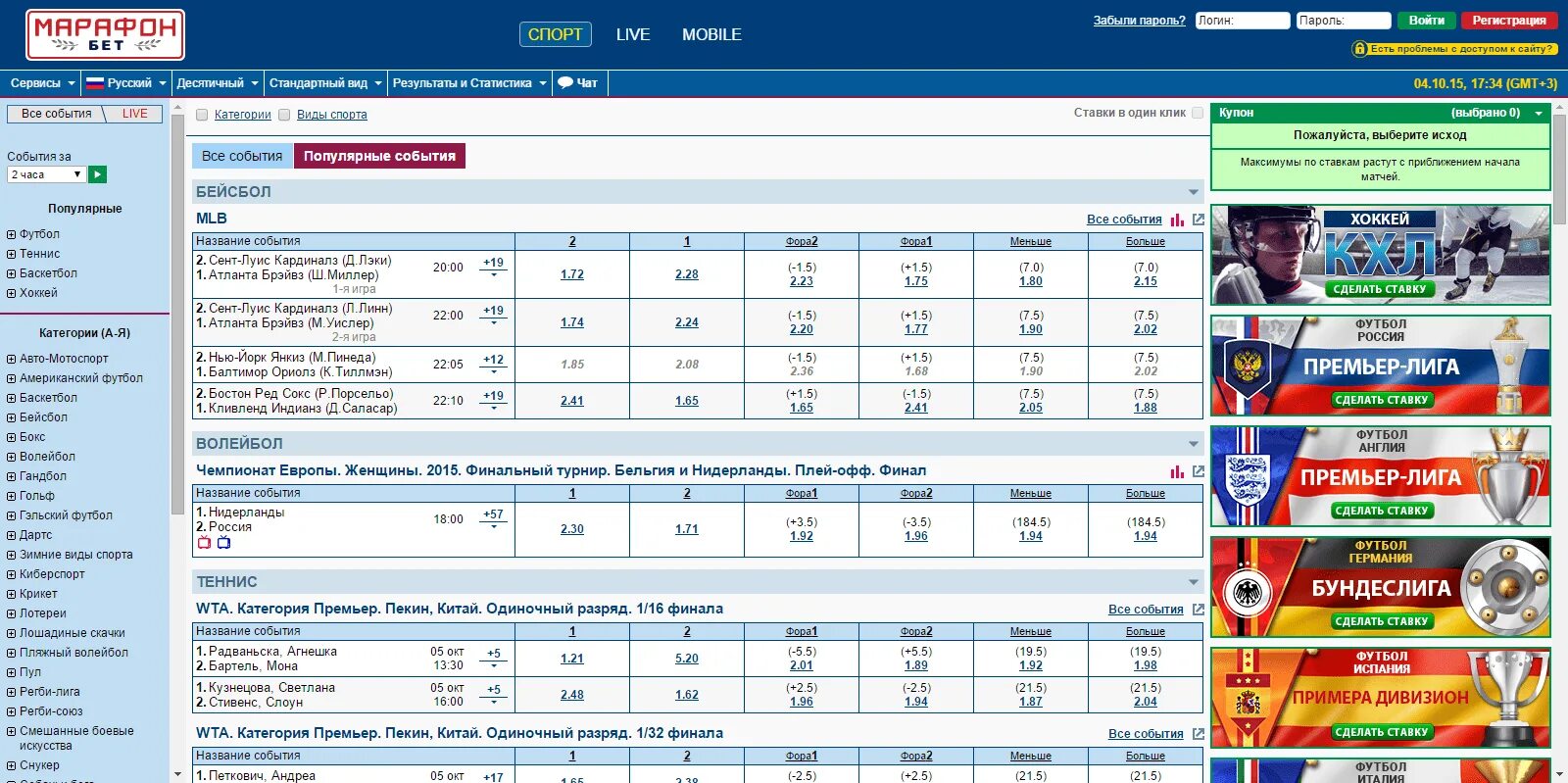Click red TV broadcast icon under Россия
This screenshot has width=1568, height=783.
pos(204,543)
